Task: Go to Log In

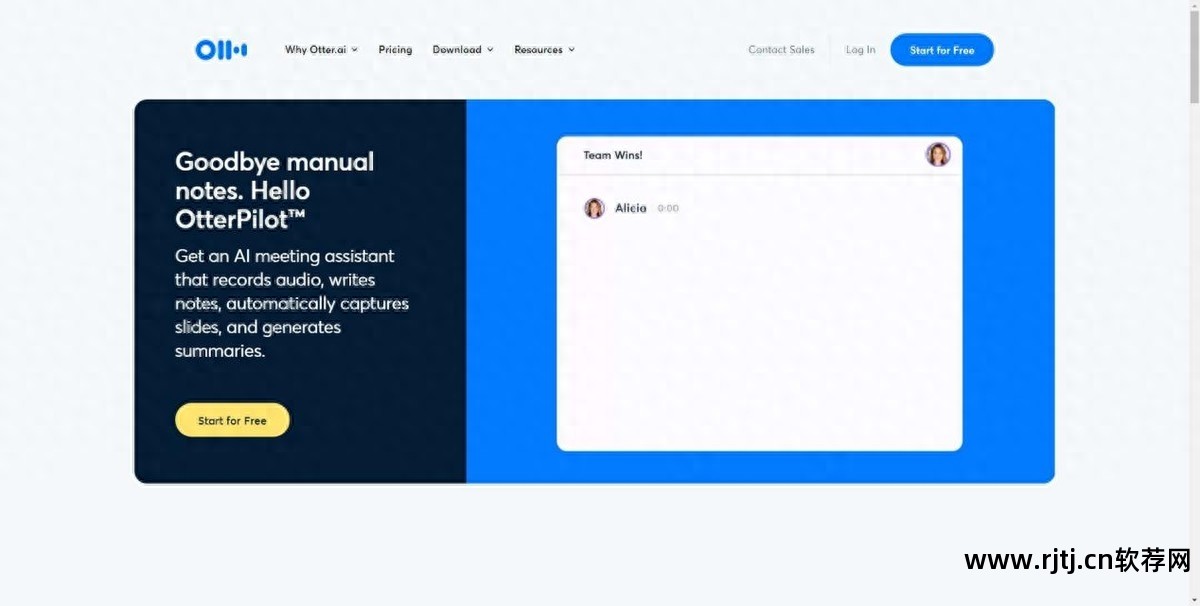Action: coord(860,50)
